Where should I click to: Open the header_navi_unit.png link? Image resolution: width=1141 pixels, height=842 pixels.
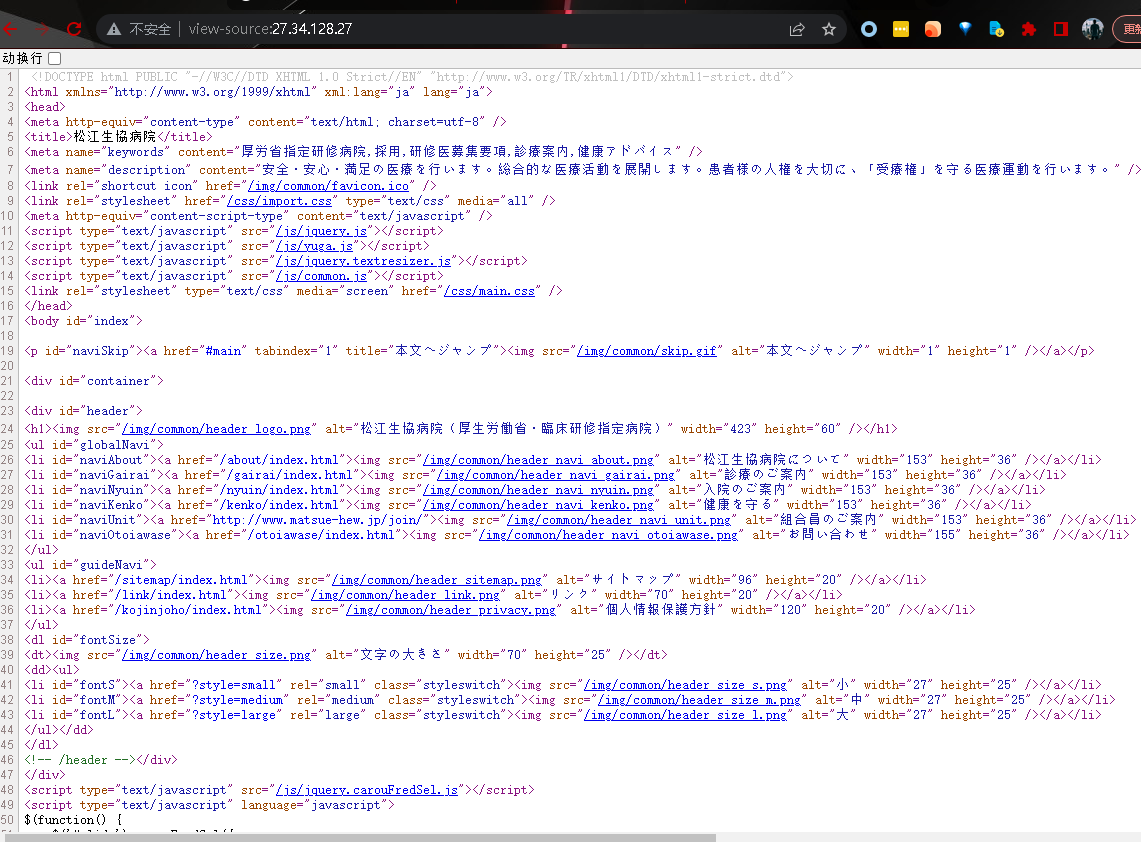[619, 520]
